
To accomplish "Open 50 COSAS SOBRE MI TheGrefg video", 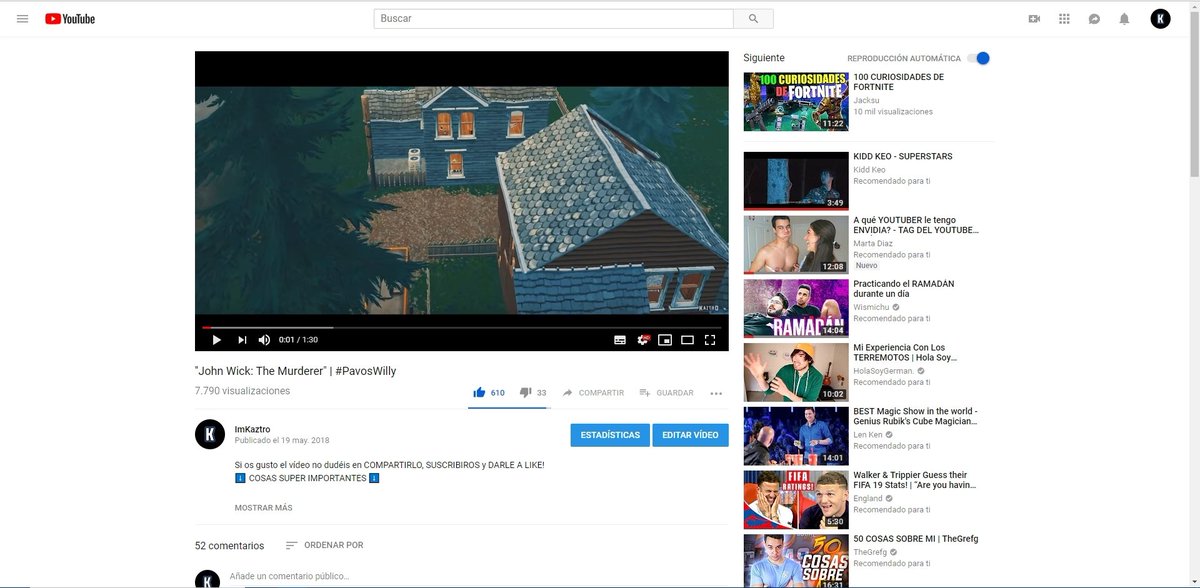I will click(x=916, y=539).
